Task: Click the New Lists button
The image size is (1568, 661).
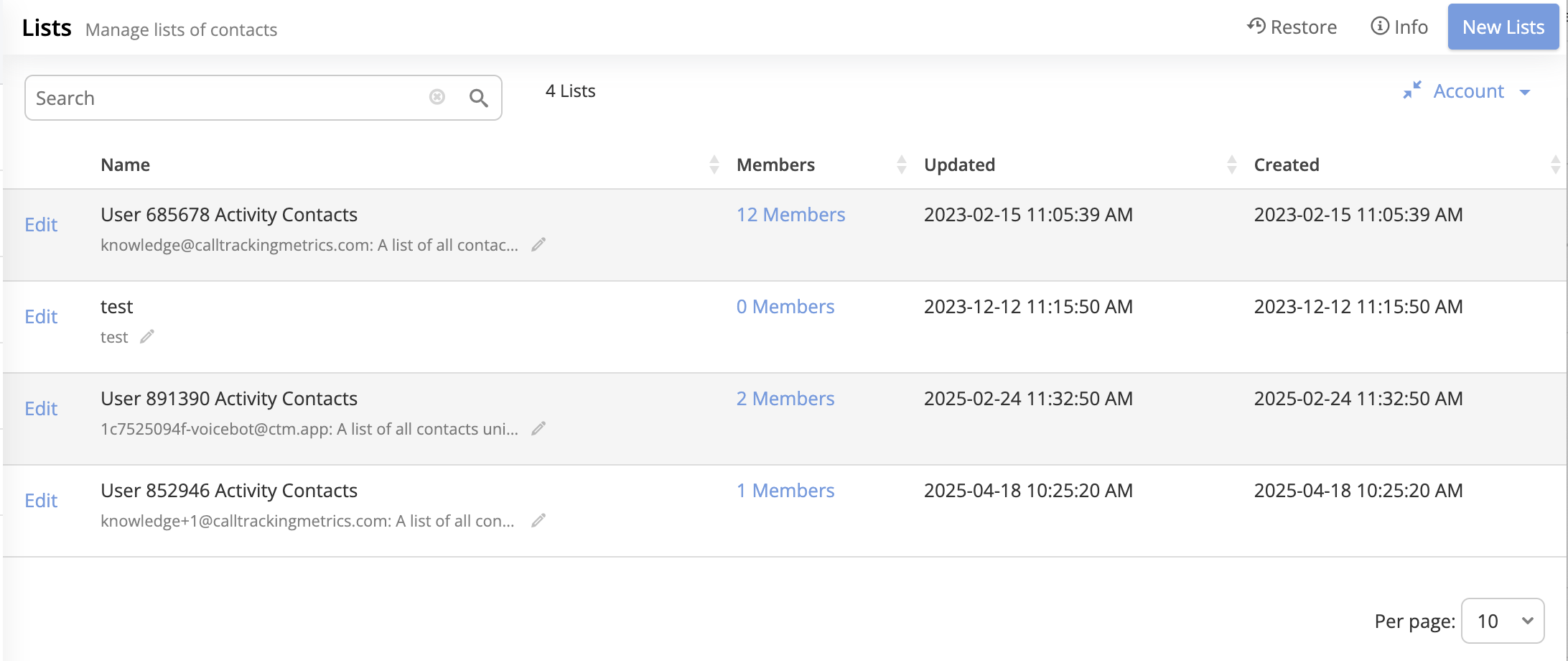Action: click(x=1503, y=27)
